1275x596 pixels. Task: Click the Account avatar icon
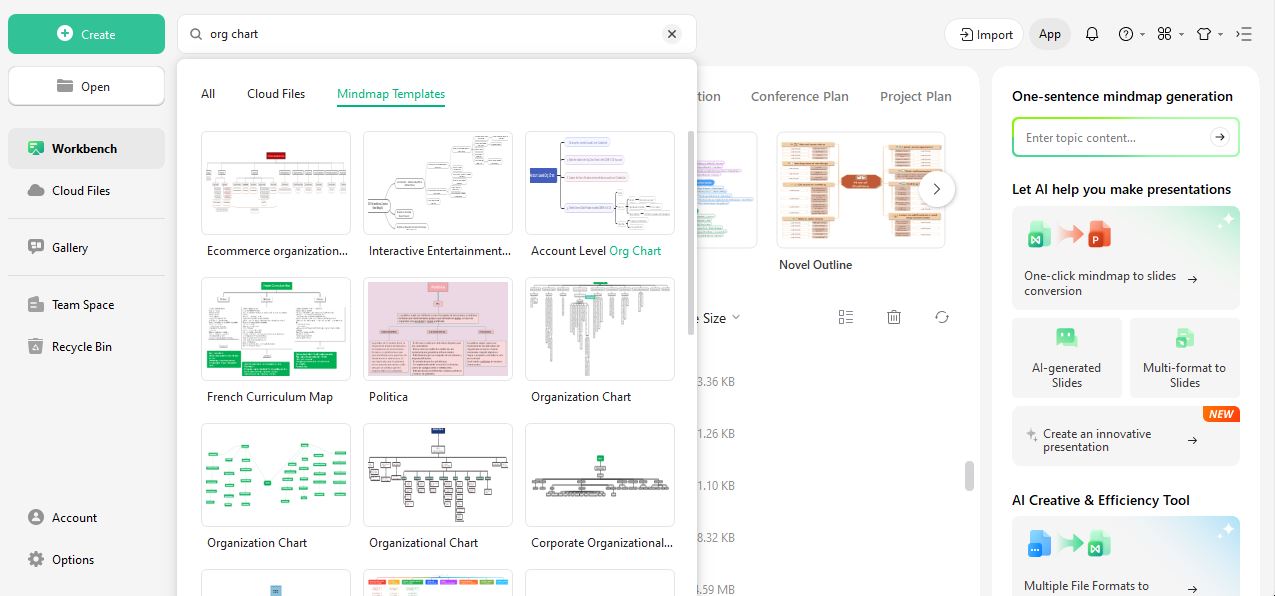point(36,517)
